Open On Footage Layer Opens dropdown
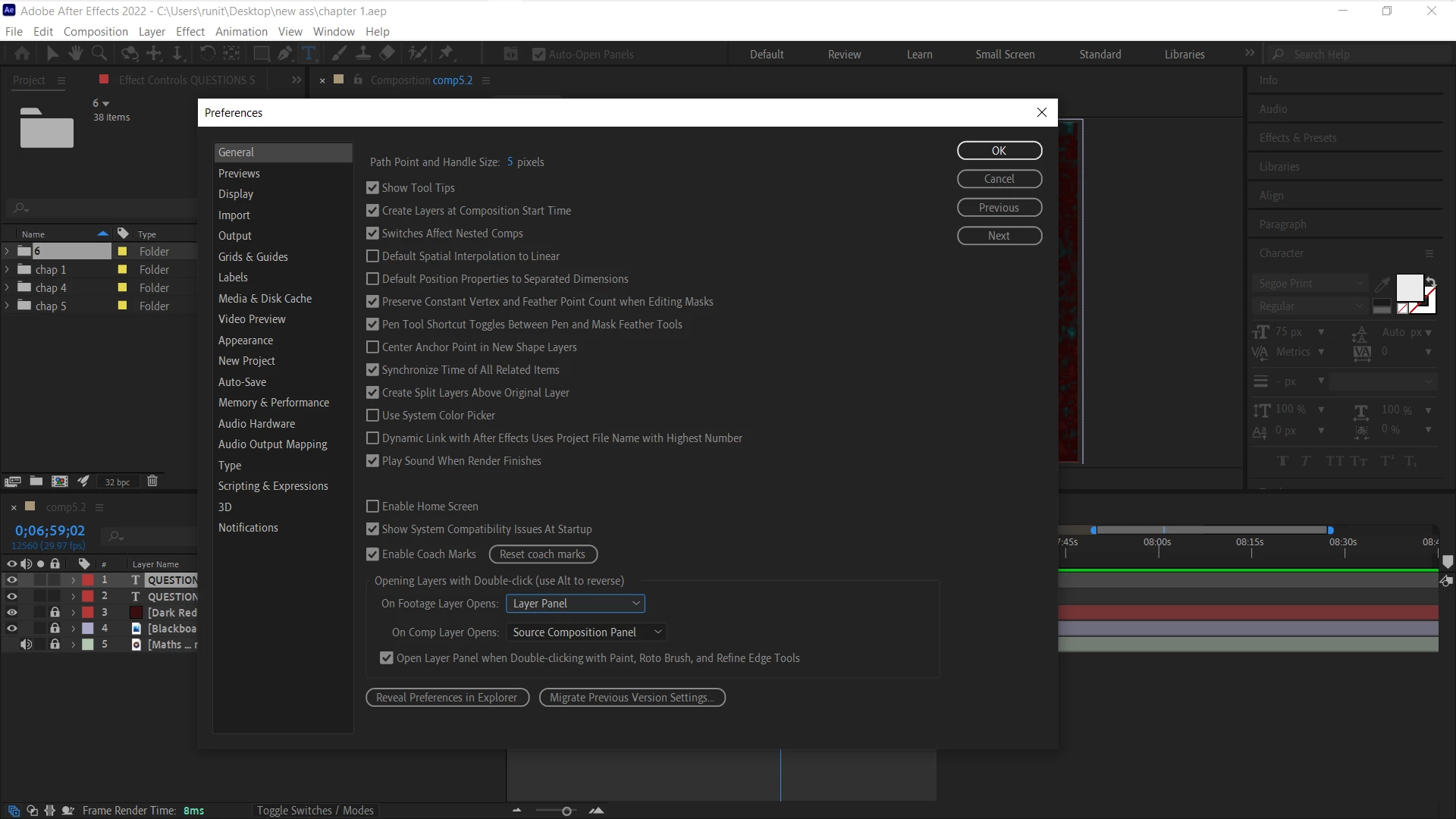 point(576,603)
